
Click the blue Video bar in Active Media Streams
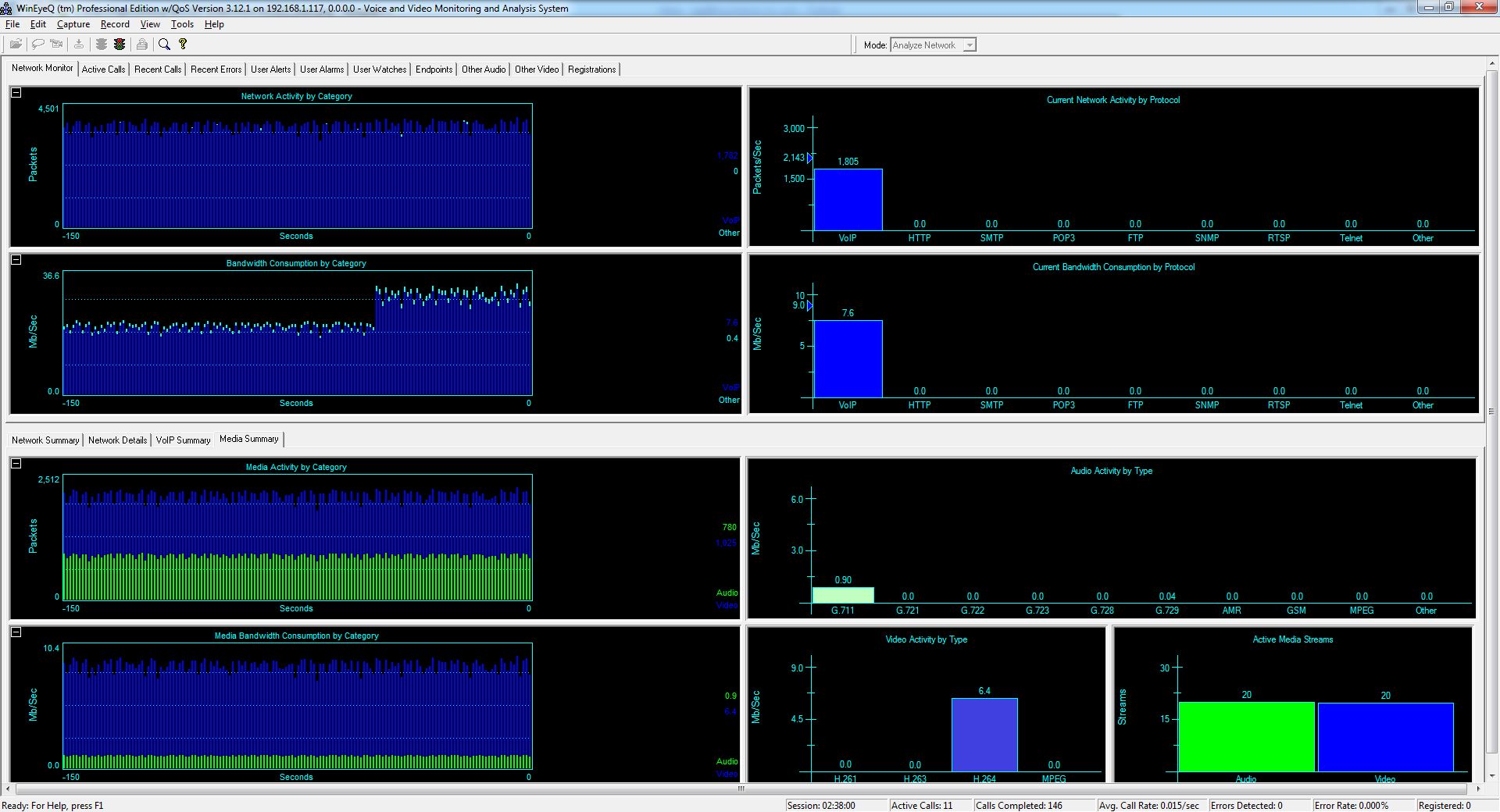[x=1385, y=738]
